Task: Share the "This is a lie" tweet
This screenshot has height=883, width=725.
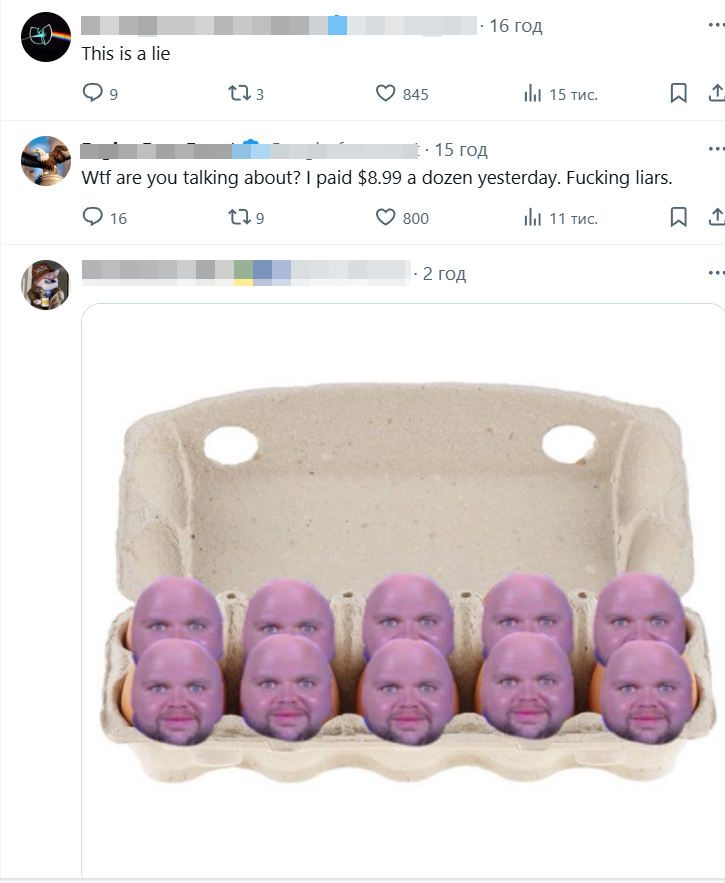Action: pos(717,93)
